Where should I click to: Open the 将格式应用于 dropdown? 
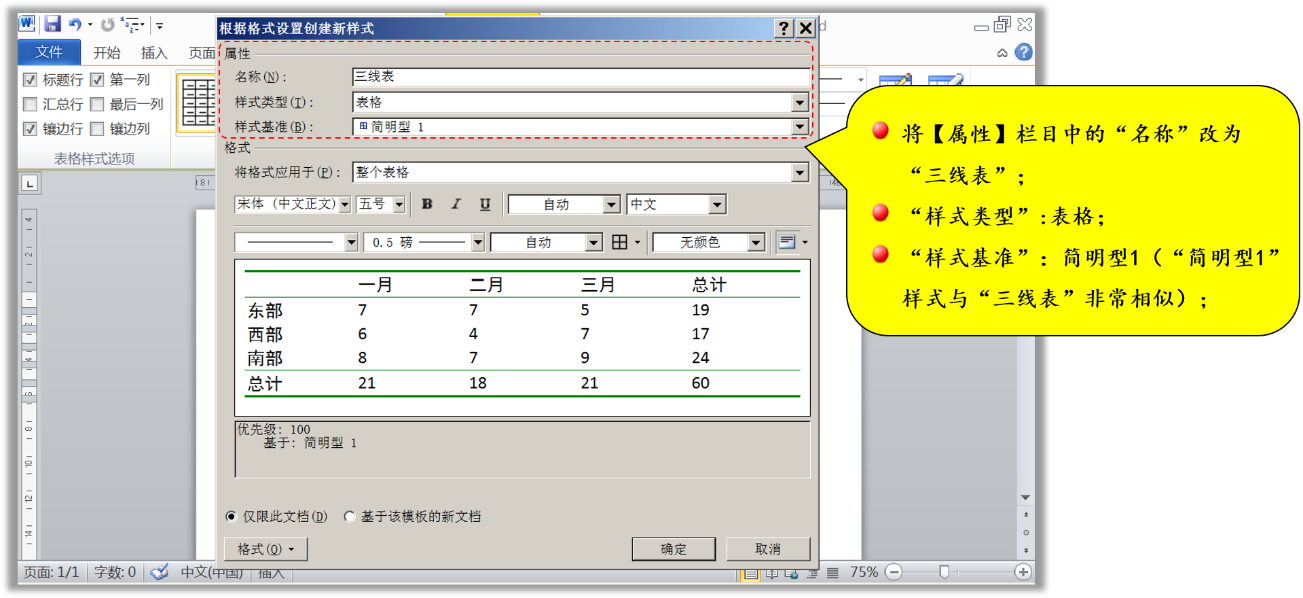point(799,172)
